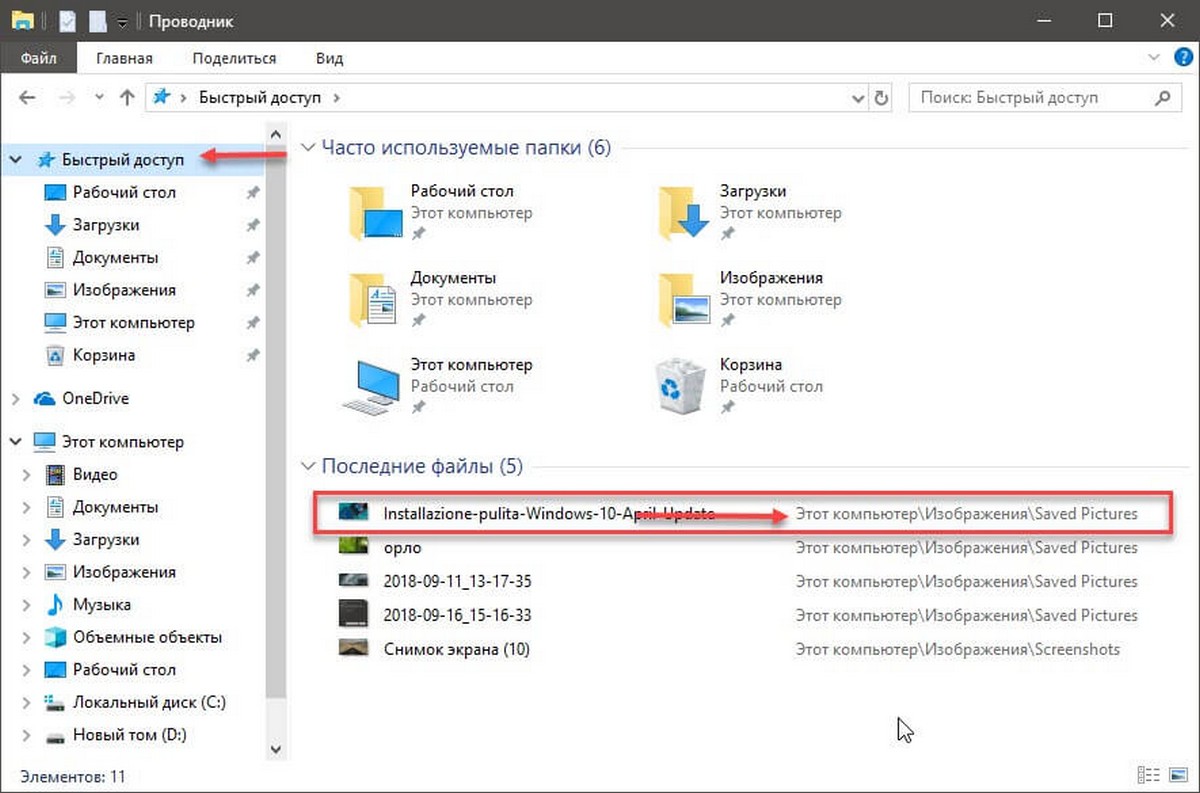This screenshot has width=1200, height=793.
Task: Switch to details view layout icon
Action: [1149, 775]
